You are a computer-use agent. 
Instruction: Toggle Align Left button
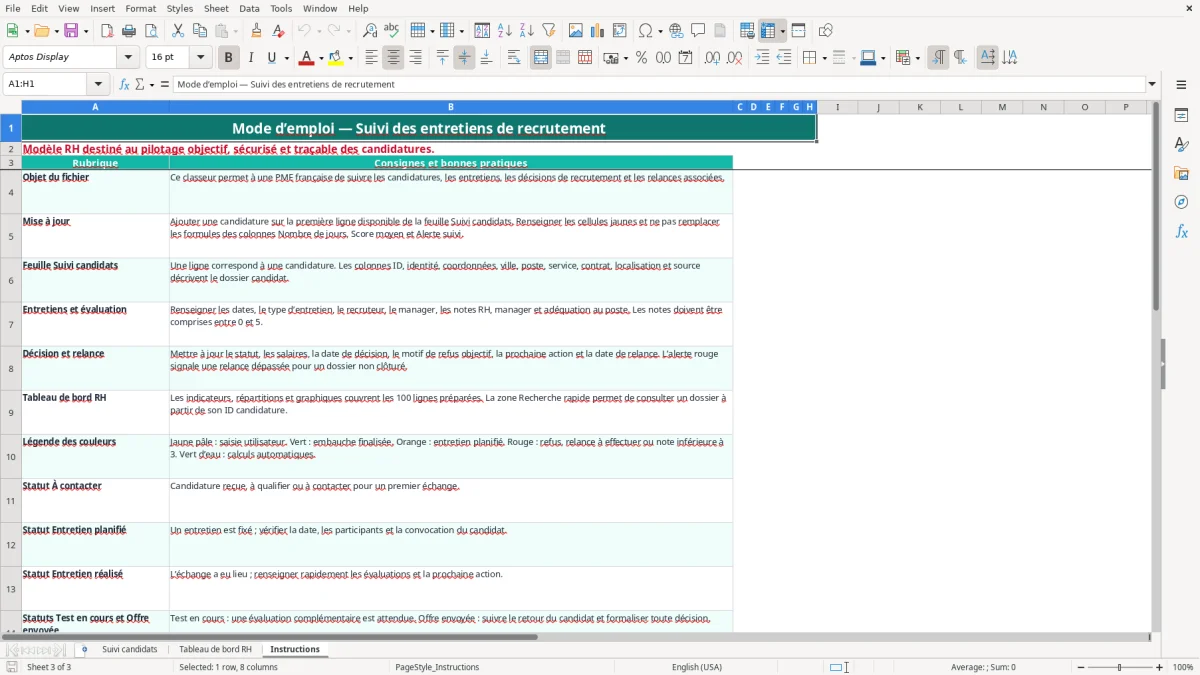point(371,58)
